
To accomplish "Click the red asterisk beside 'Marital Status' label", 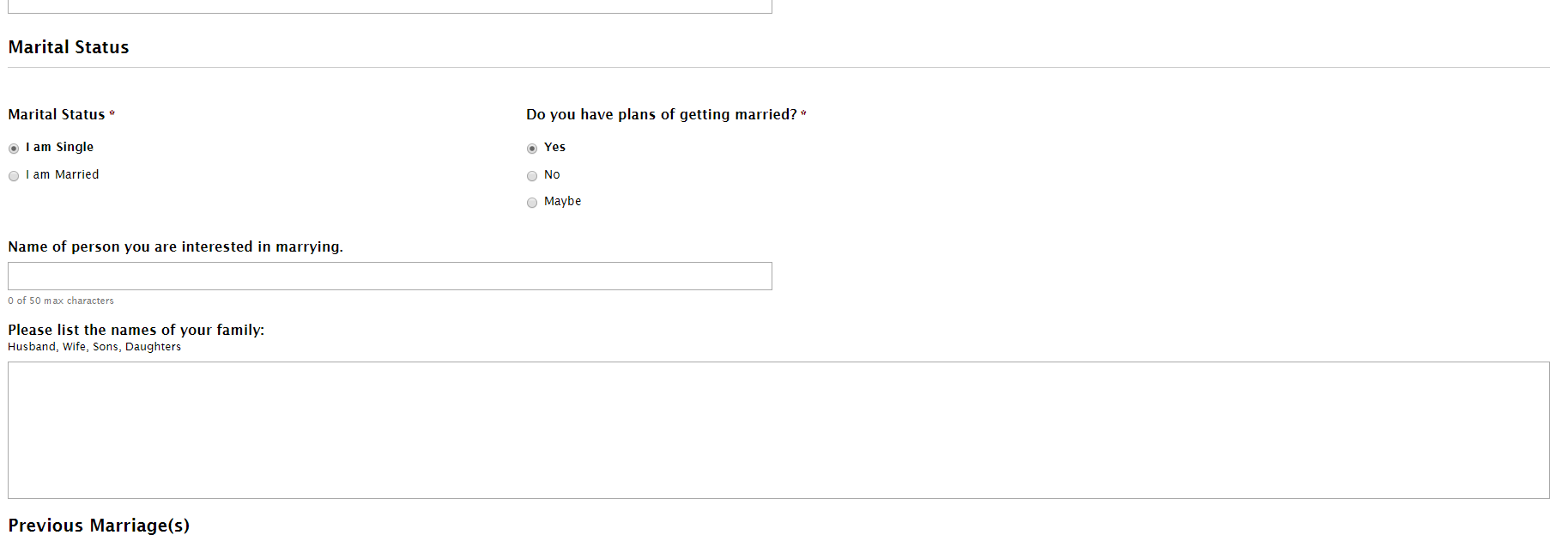I will pyautogui.click(x=112, y=113).
